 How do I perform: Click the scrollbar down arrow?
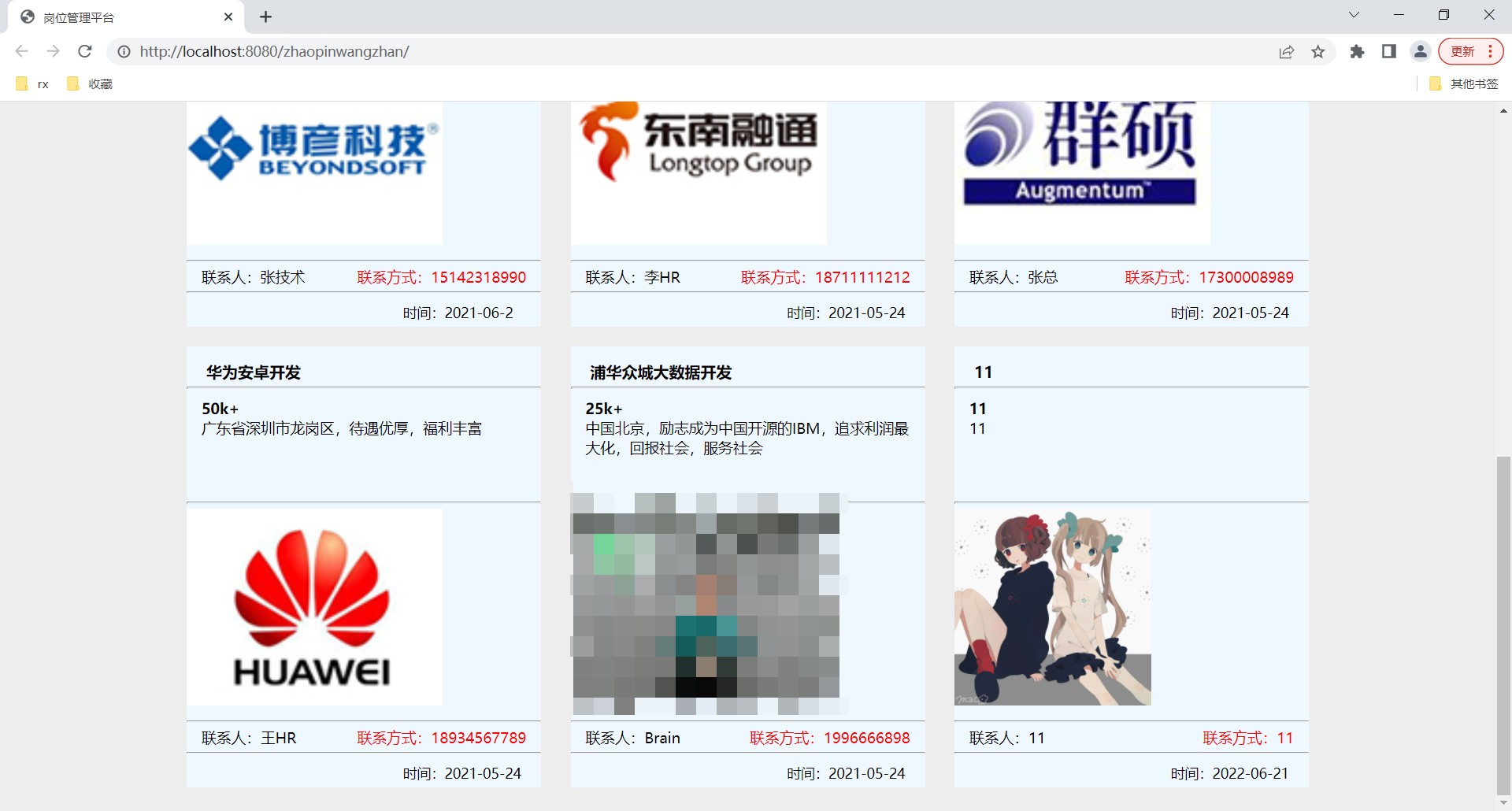pyautogui.click(x=1503, y=803)
